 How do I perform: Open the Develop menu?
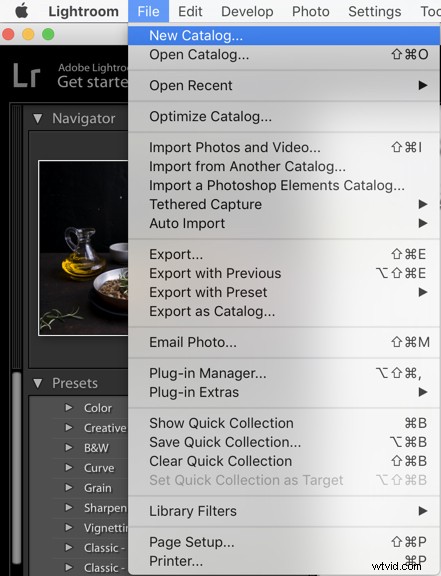coord(247,11)
